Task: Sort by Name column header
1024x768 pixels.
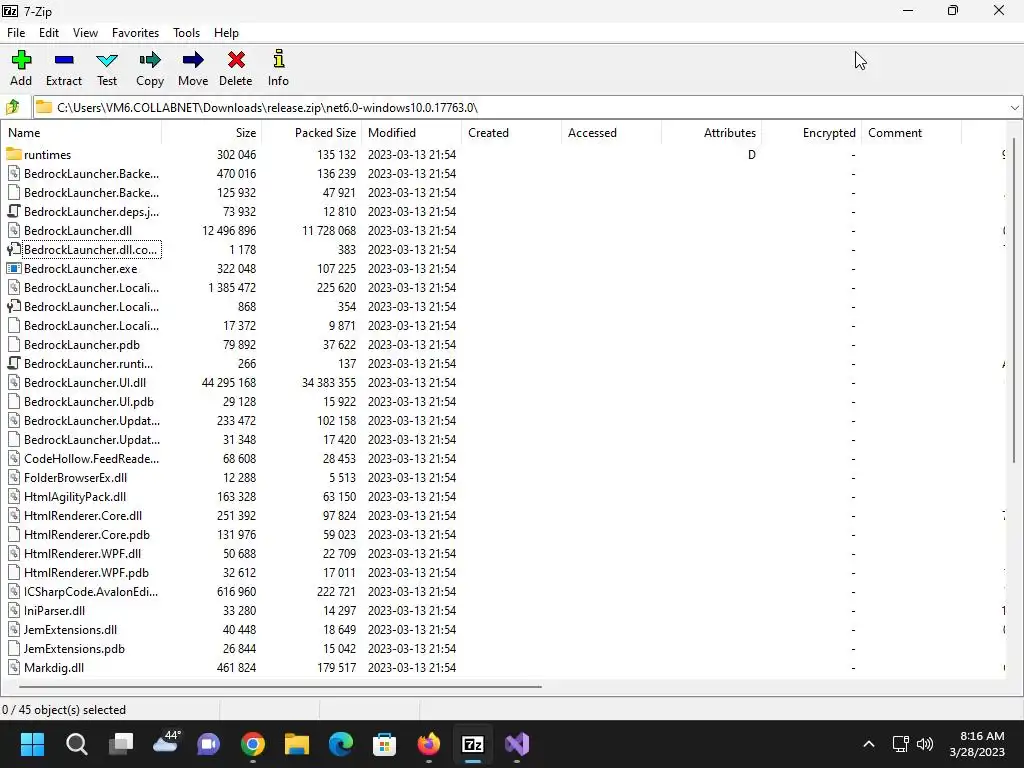Action: pyautogui.click(x=81, y=133)
